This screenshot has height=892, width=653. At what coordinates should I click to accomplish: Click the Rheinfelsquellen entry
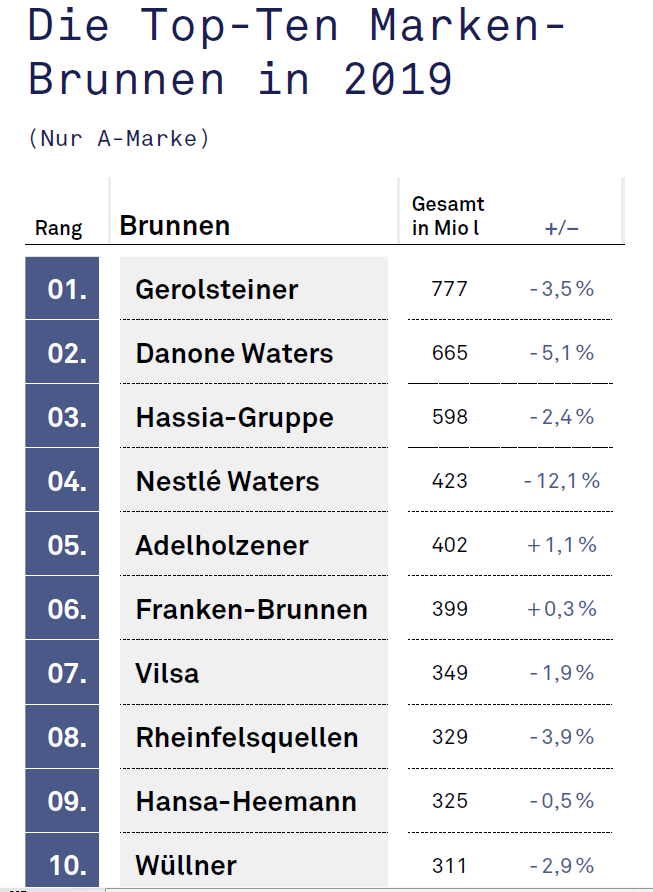point(254,737)
